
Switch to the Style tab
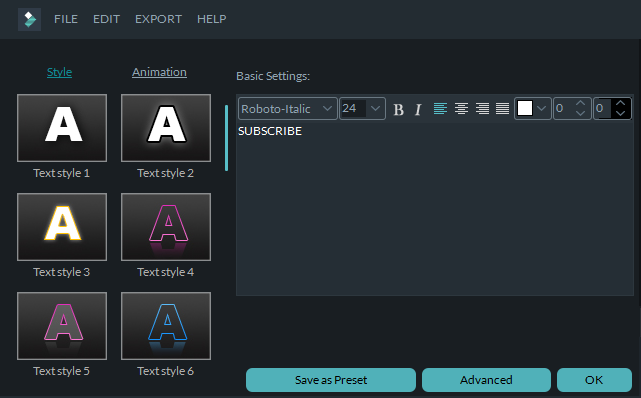coord(59,72)
